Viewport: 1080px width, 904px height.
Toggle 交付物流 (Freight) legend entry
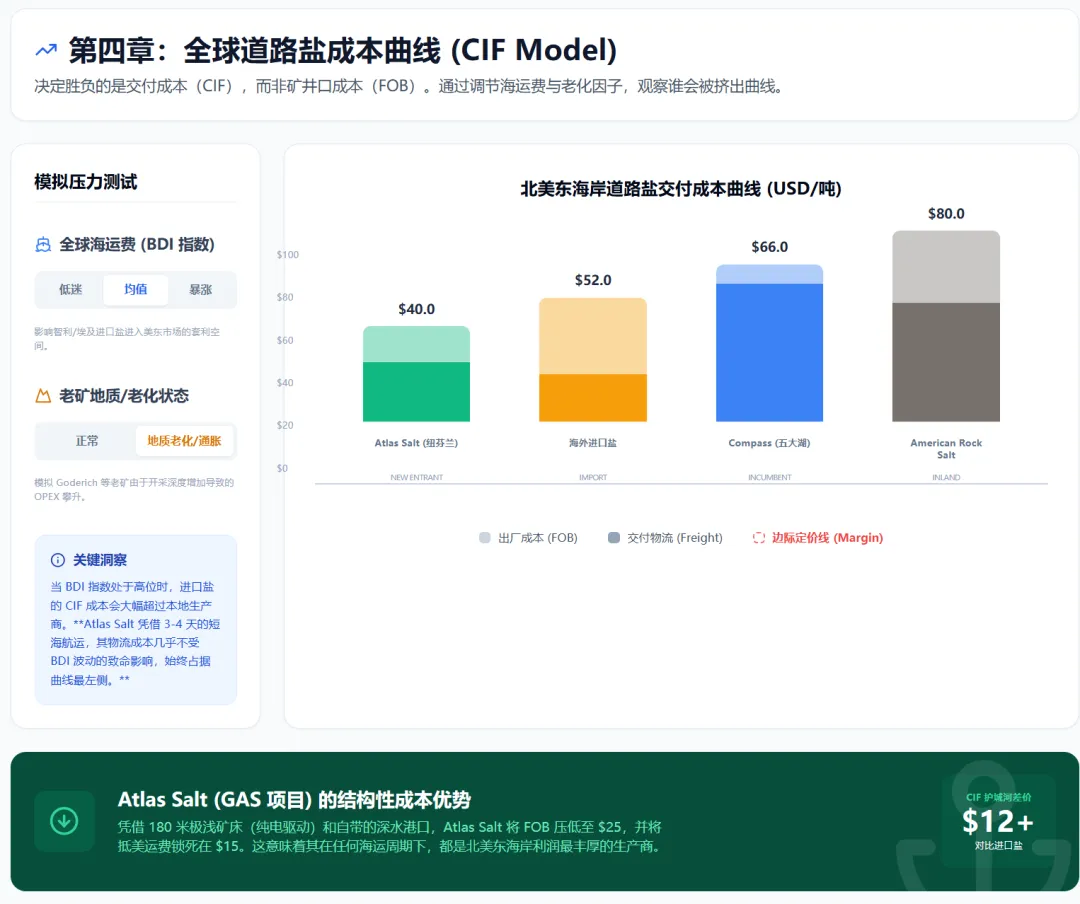tap(665, 537)
